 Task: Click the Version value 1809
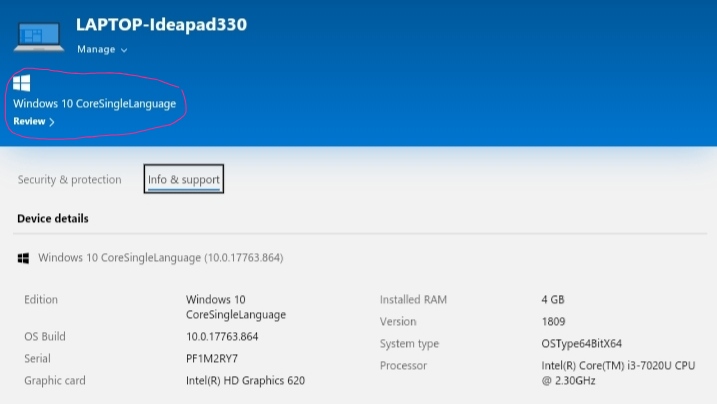coord(553,322)
